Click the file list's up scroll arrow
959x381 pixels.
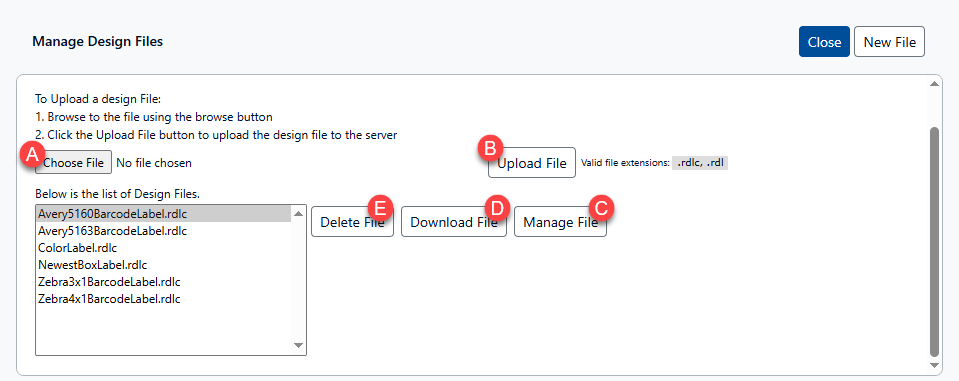tap(298, 213)
